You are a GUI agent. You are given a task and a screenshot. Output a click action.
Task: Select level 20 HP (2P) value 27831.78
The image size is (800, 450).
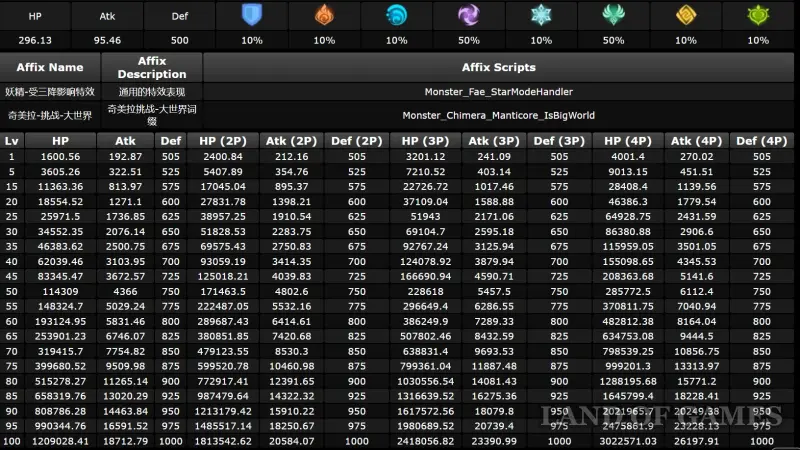click(223, 202)
